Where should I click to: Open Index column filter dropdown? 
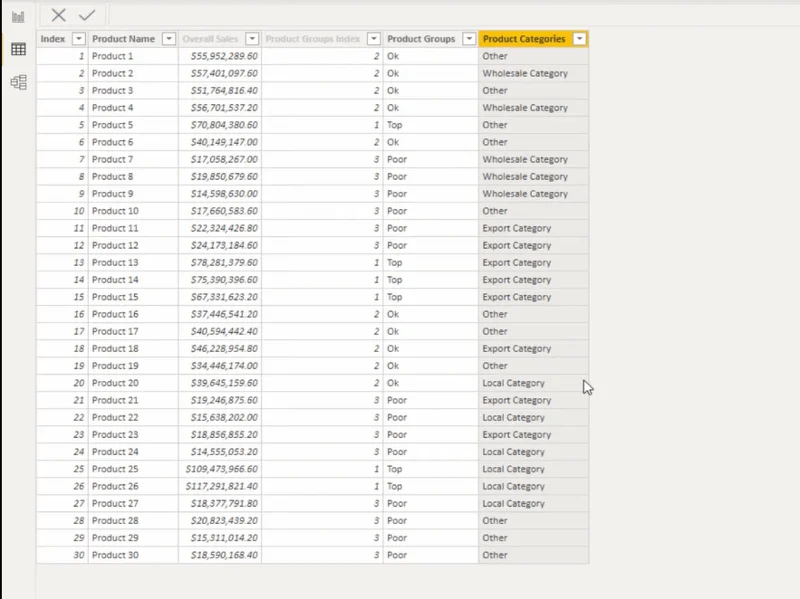pos(79,39)
